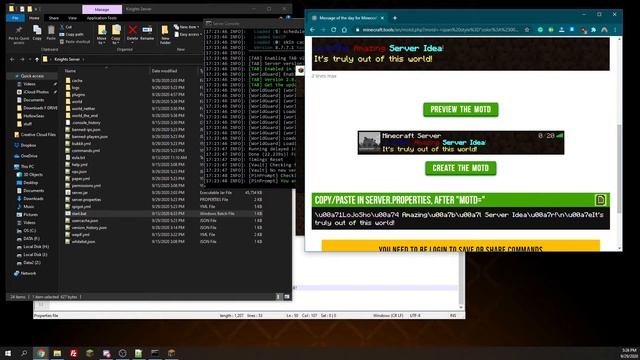Open Pictures under This PC
Image resolution: width=640 pixels, height=360 pixels.
click(x=27, y=214)
